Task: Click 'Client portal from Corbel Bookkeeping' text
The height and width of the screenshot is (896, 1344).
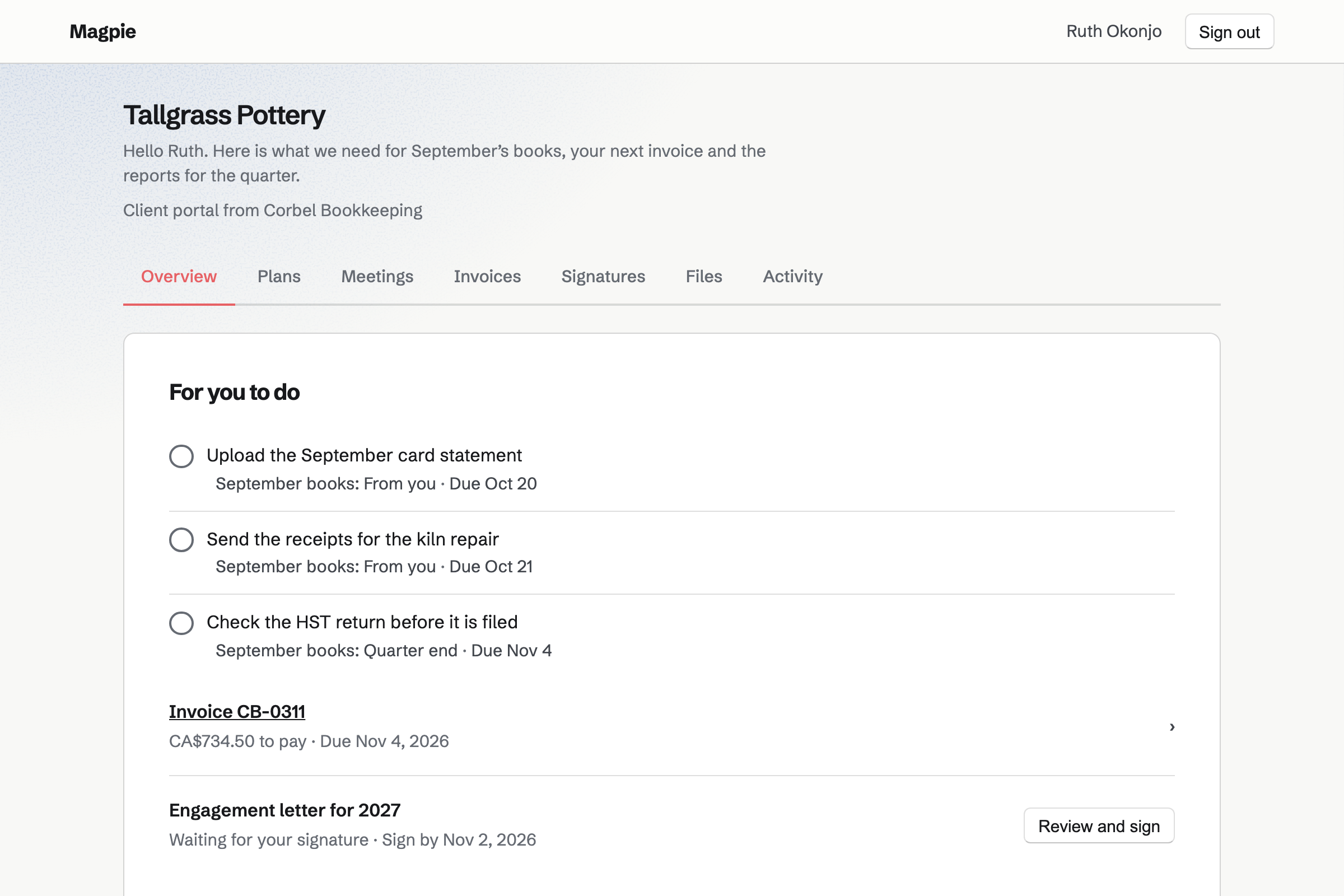Action: click(x=273, y=211)
